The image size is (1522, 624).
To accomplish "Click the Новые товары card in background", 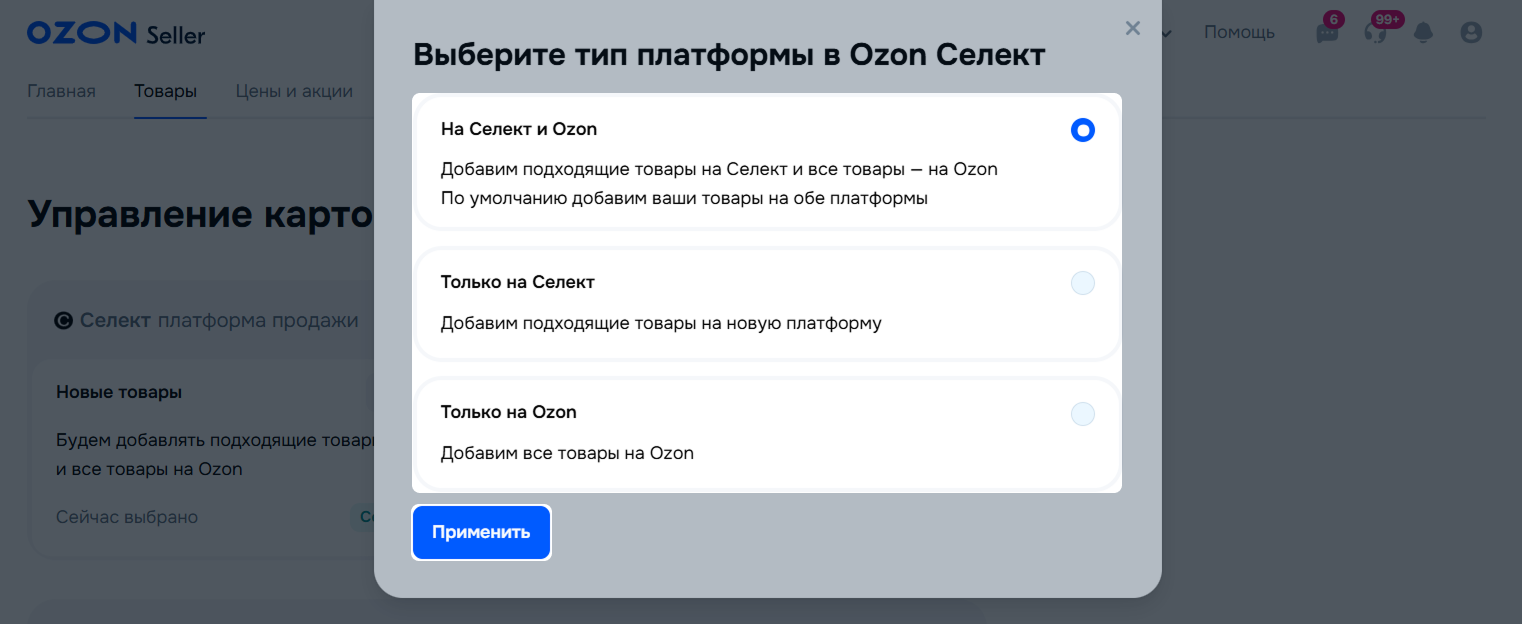I will (119, 393).
